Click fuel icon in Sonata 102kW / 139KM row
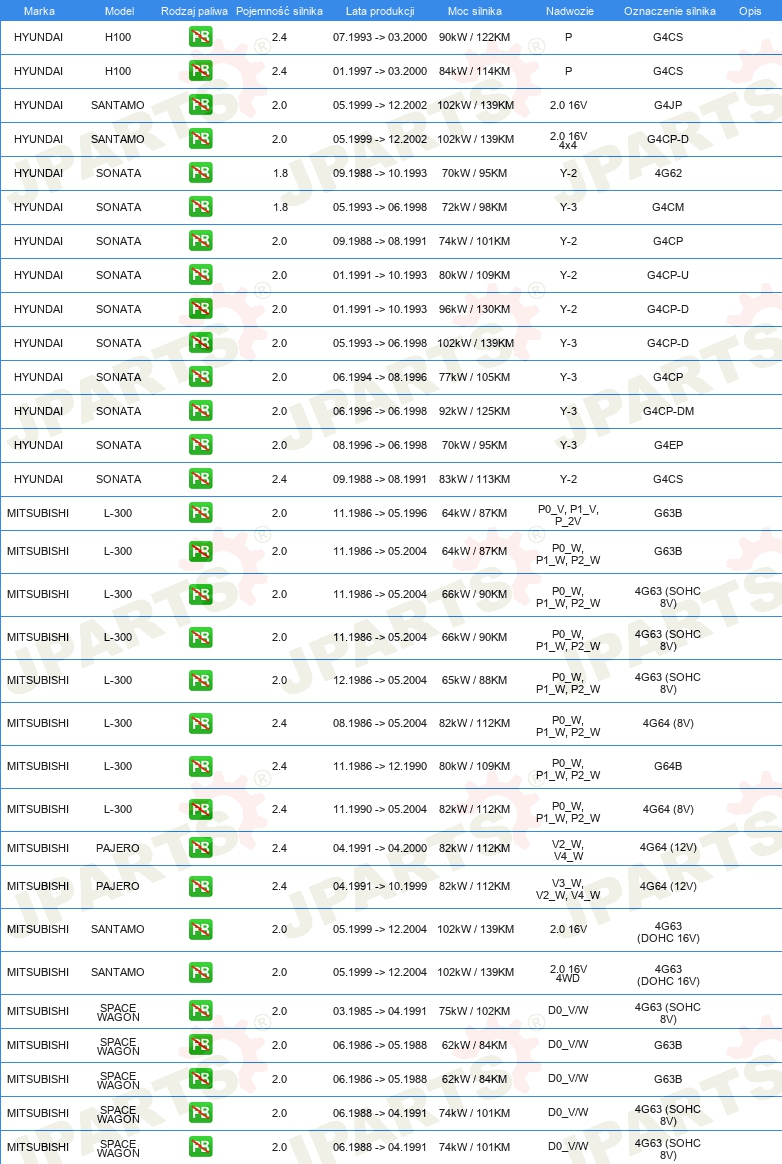 pyautogui.click(x=201, y=343)
